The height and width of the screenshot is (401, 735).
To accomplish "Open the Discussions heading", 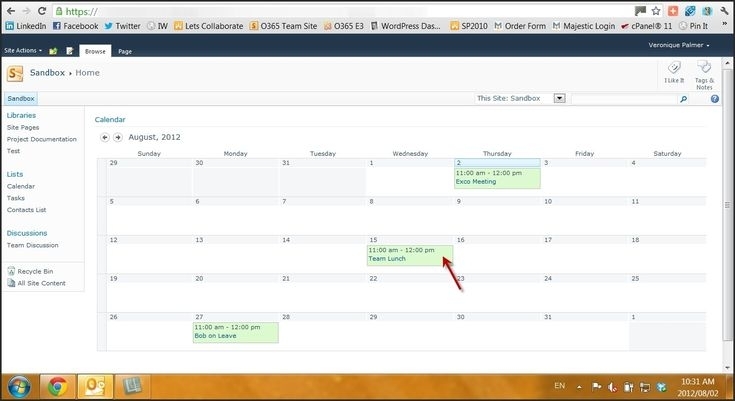I will coord(27,233).
